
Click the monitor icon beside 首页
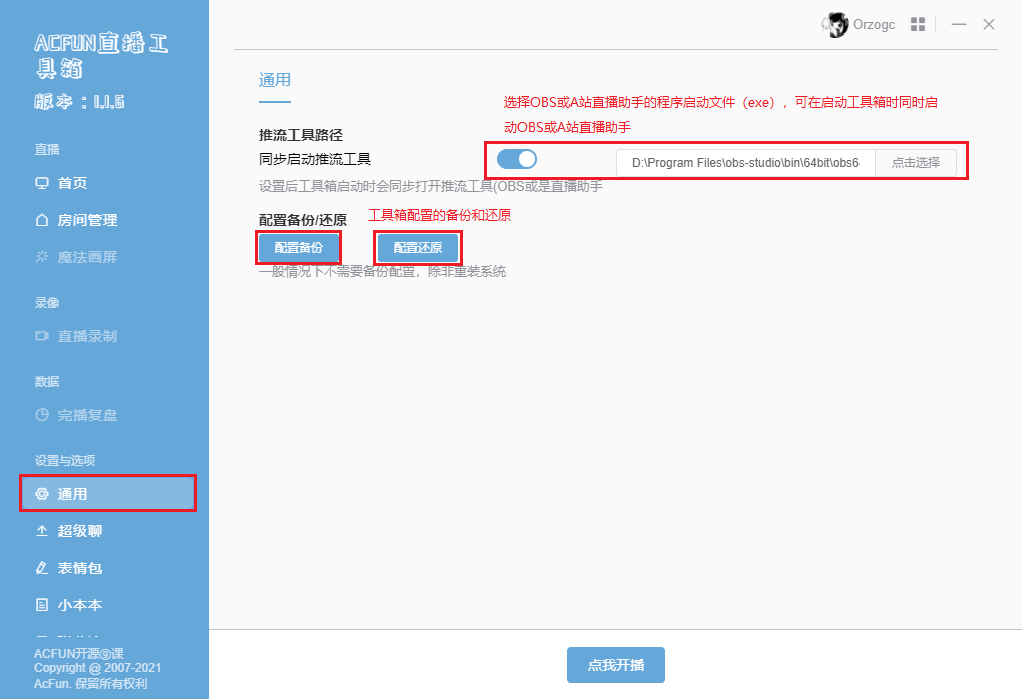click(x=42, y=183)
